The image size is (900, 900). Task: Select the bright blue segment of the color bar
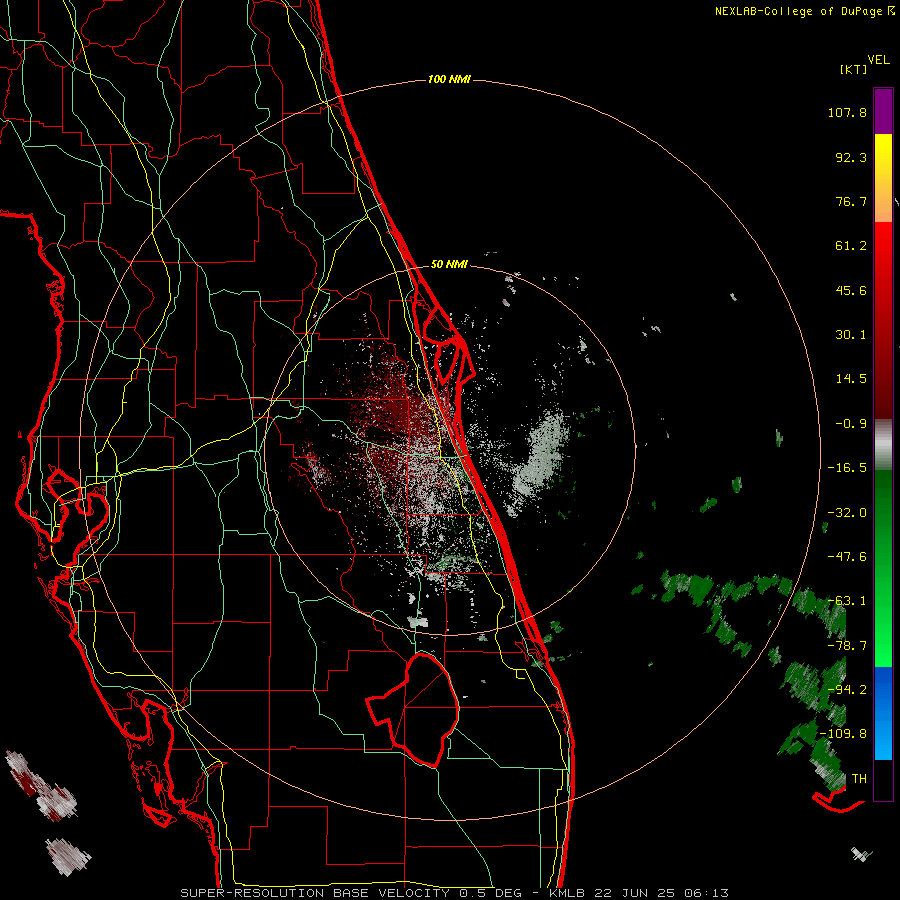pyautogui.click(x=883, y=713)
